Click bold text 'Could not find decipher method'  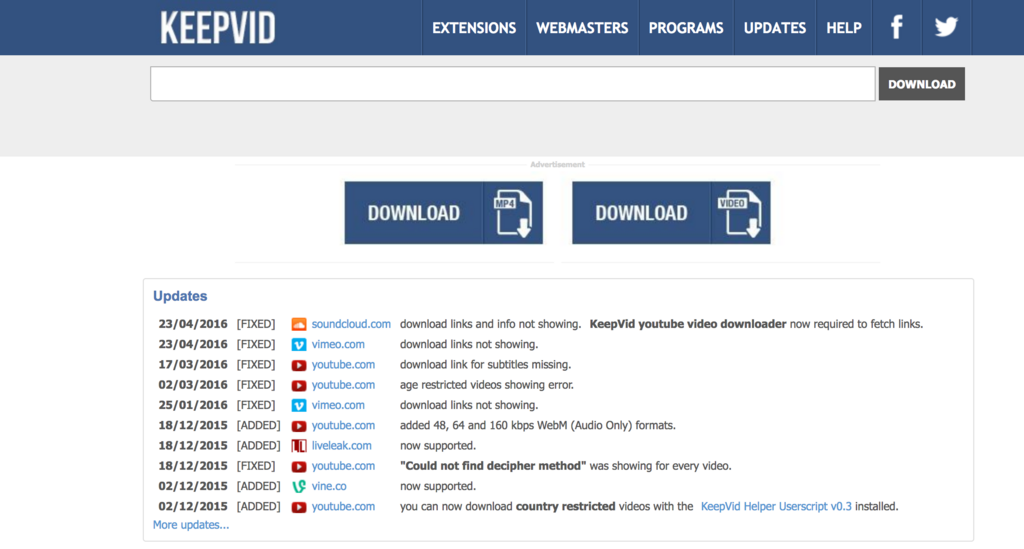tap(493, 465)
